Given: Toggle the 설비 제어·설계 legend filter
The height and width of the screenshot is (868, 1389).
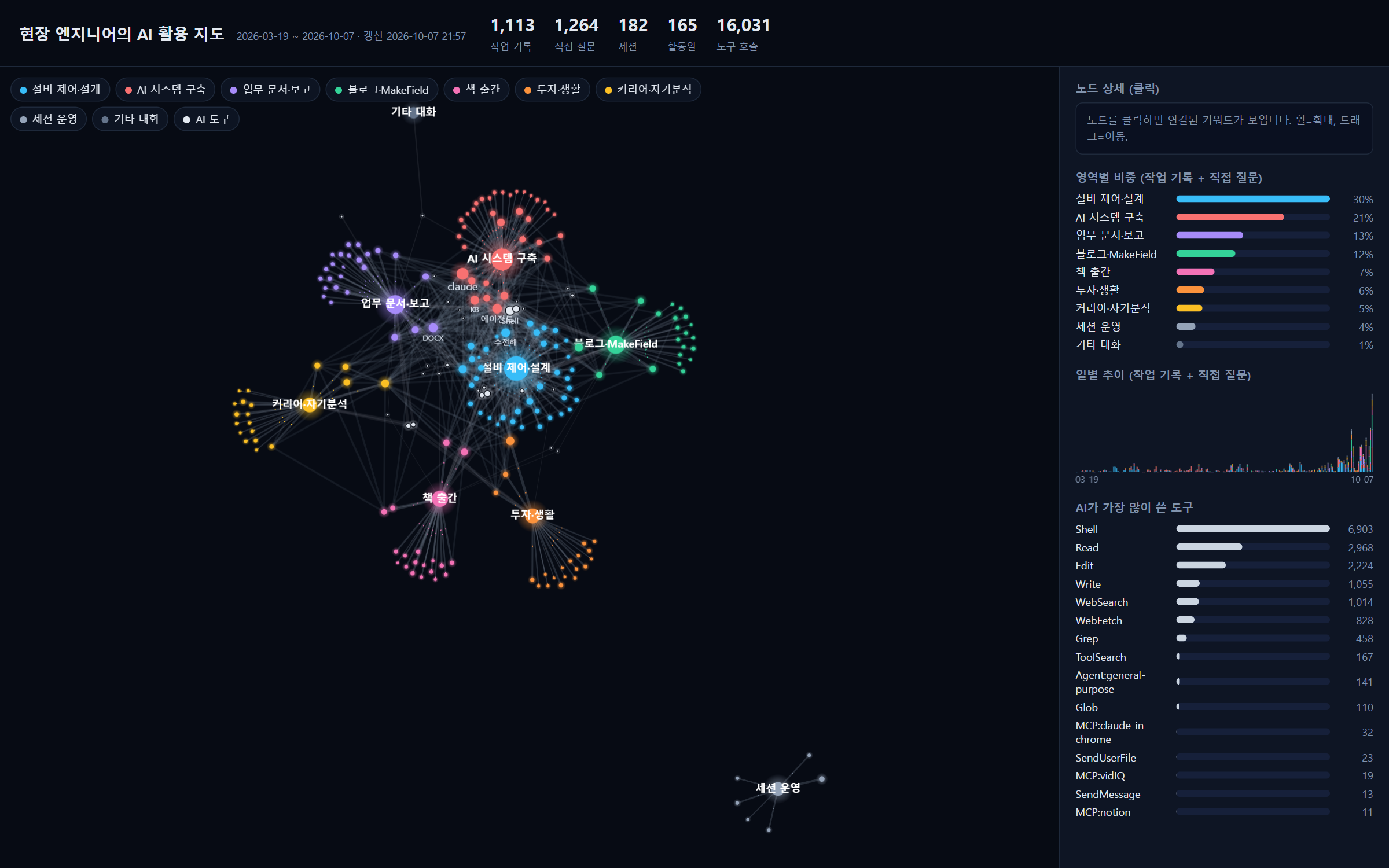Looking at the screenshot, I should tap(60, 90).
